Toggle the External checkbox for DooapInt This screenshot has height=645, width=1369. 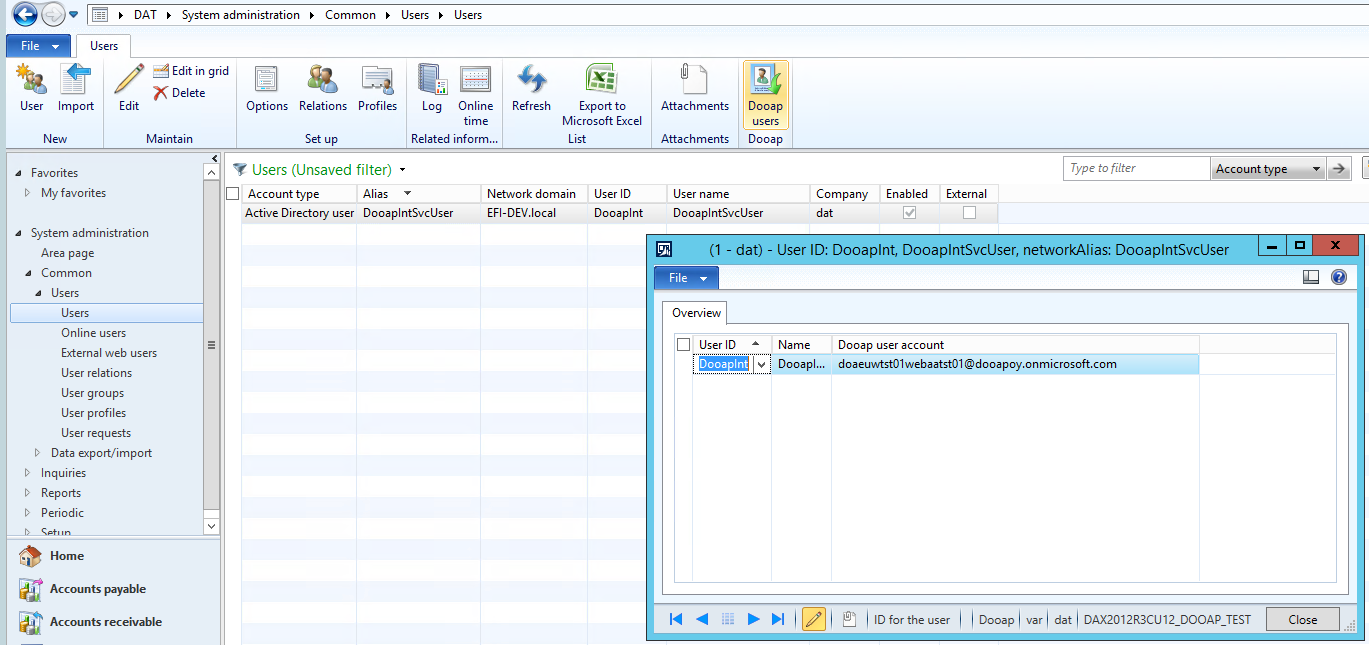[969, 213]
